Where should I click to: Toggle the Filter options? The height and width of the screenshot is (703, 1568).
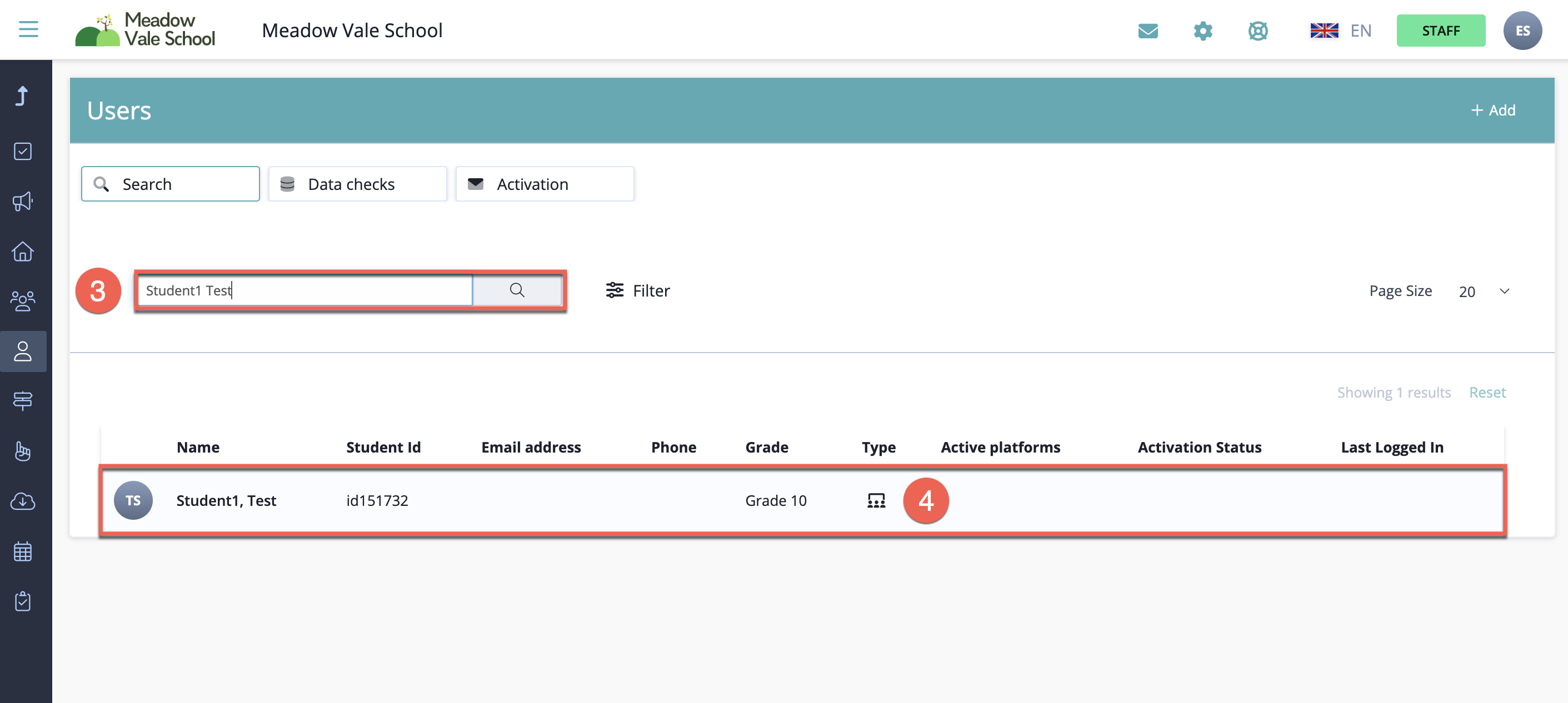pyautogui.click(x=638, y=290)
